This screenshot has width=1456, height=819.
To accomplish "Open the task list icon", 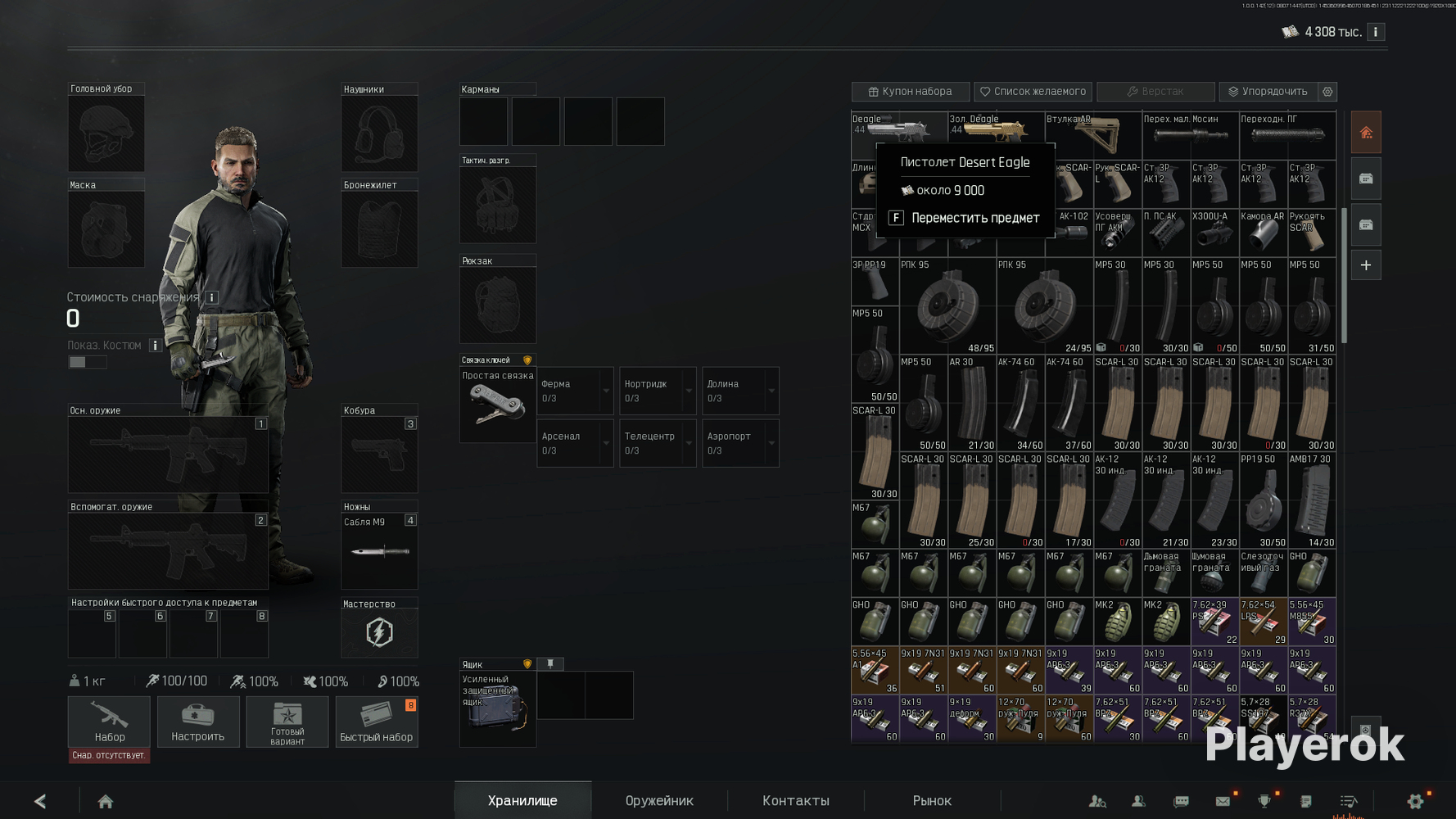I will coord(1348,801).
